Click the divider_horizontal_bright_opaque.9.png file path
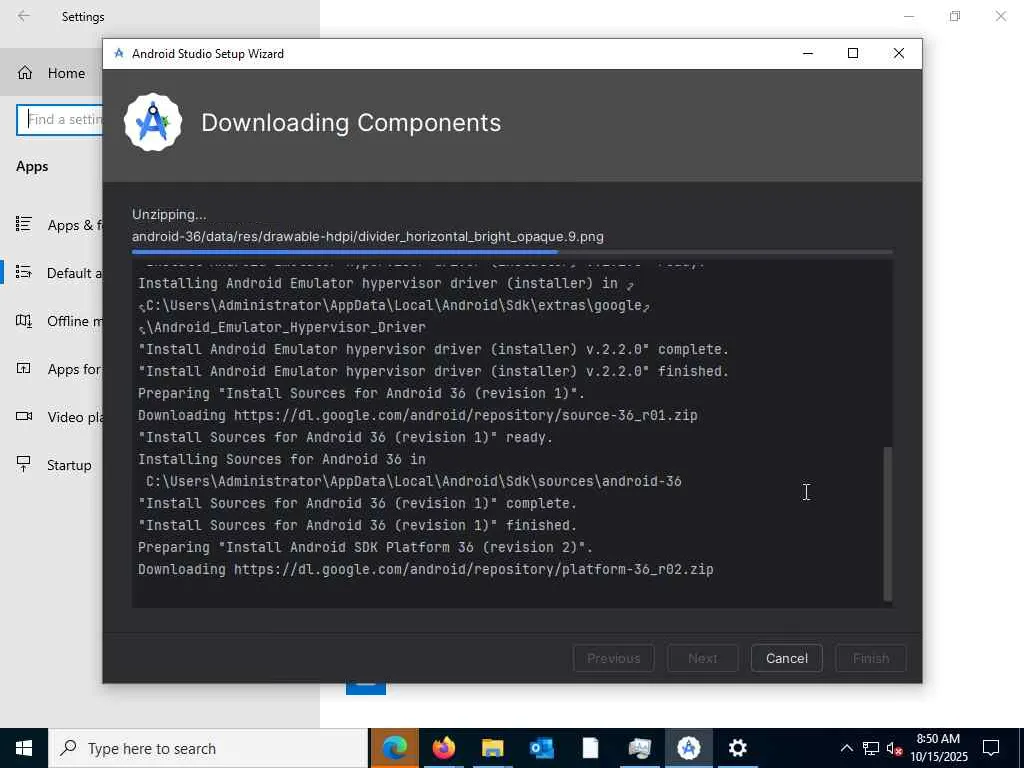 click(x=368, y=236)
